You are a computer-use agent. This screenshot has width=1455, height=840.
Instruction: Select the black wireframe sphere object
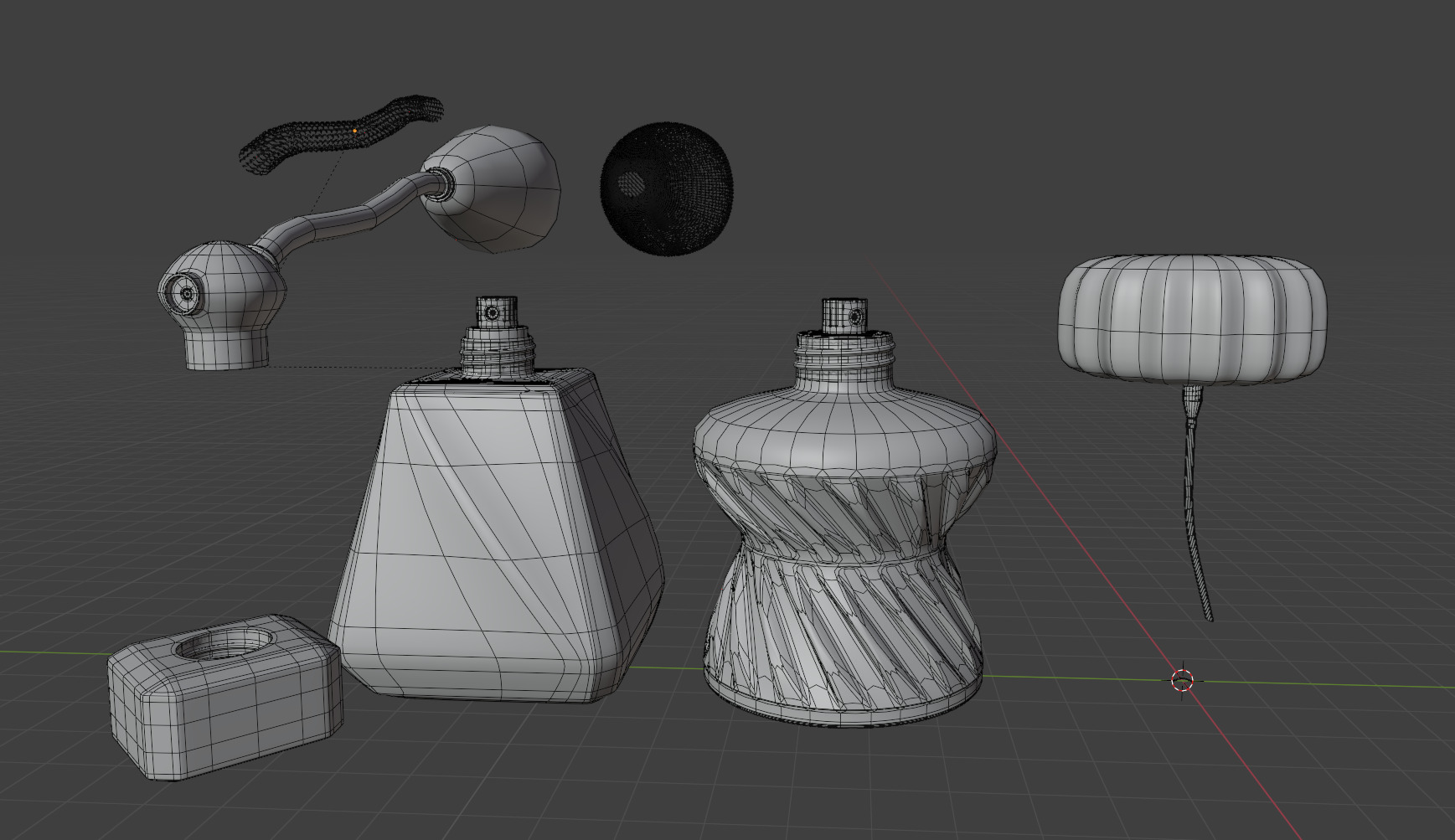point(667,189)
